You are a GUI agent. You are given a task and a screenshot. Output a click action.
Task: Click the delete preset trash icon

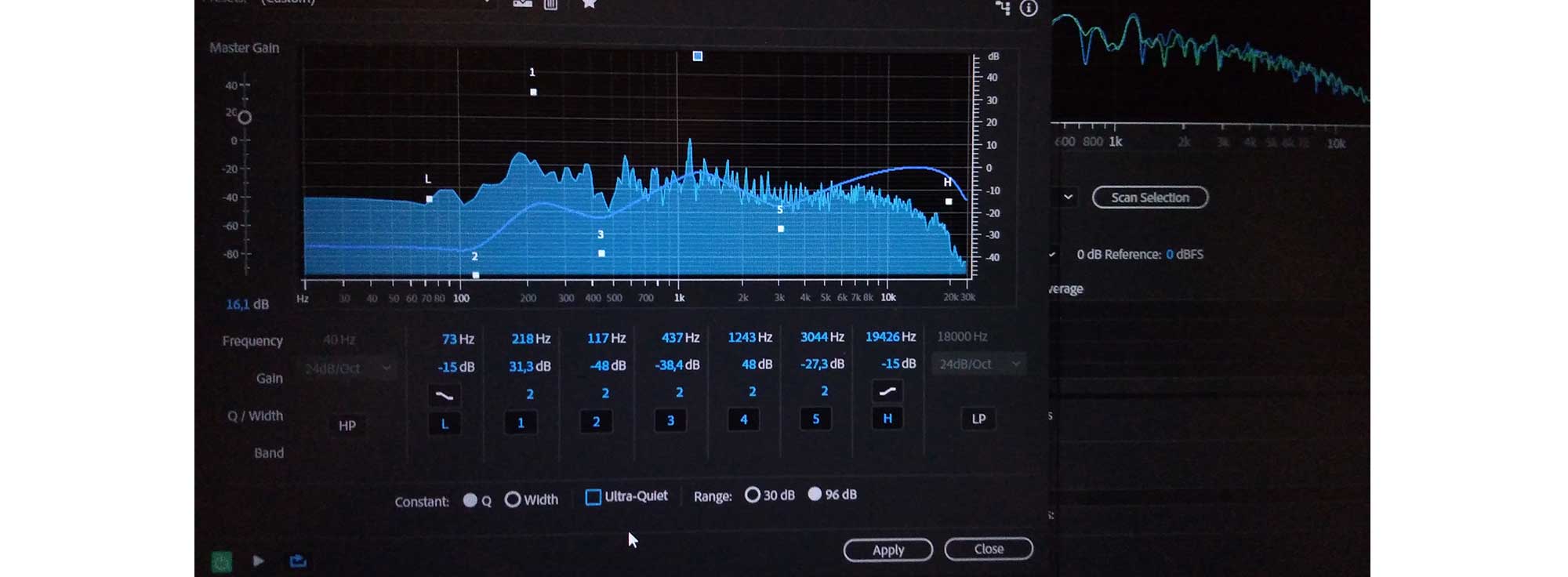pyautogui.click(x=551, y=5)
